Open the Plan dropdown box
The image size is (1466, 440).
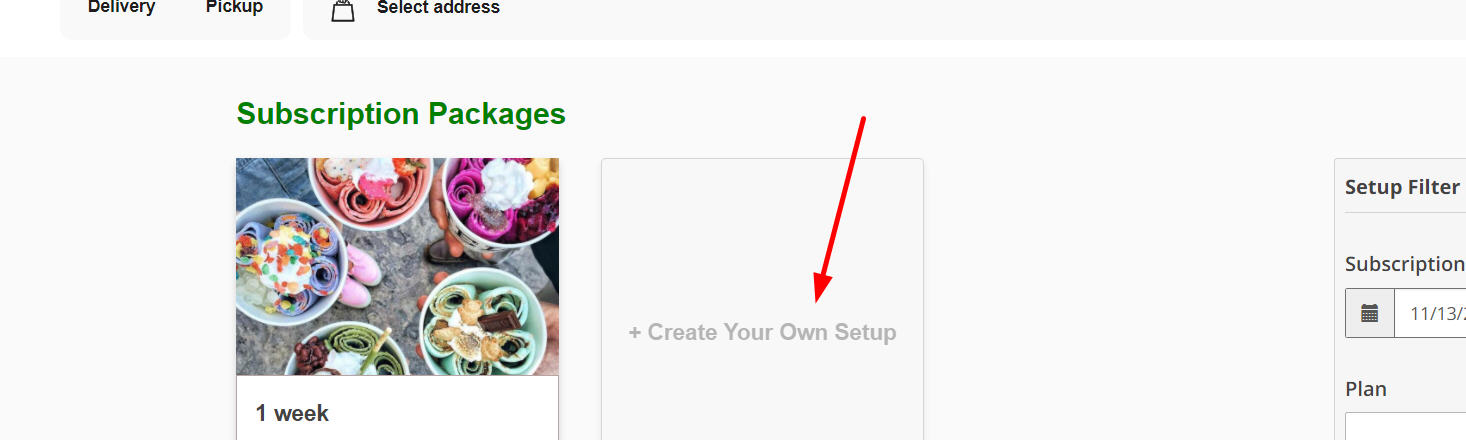(1405, 426)
